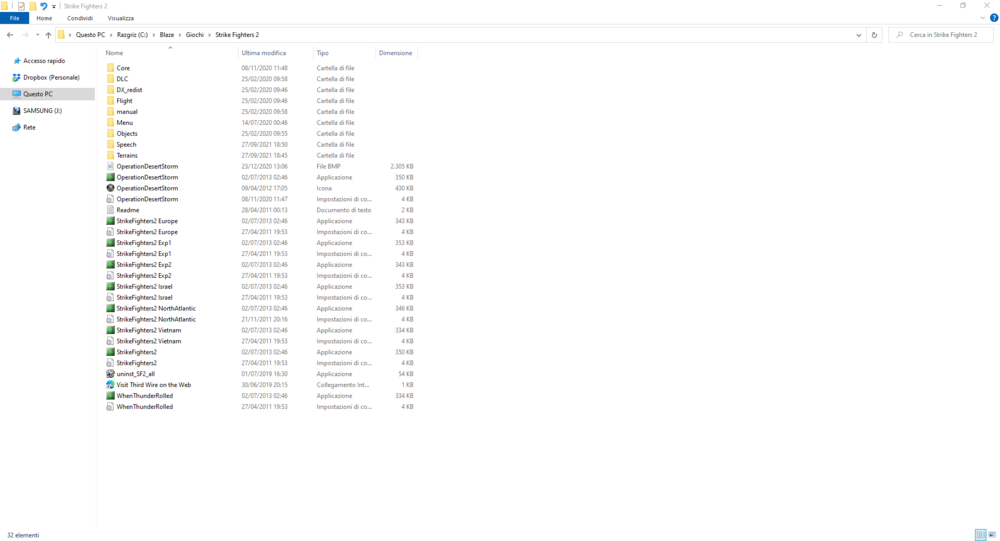
Task: Select StrikeFighters2 NorthAtlantic settings file row
Action: [x=260, y=319]
